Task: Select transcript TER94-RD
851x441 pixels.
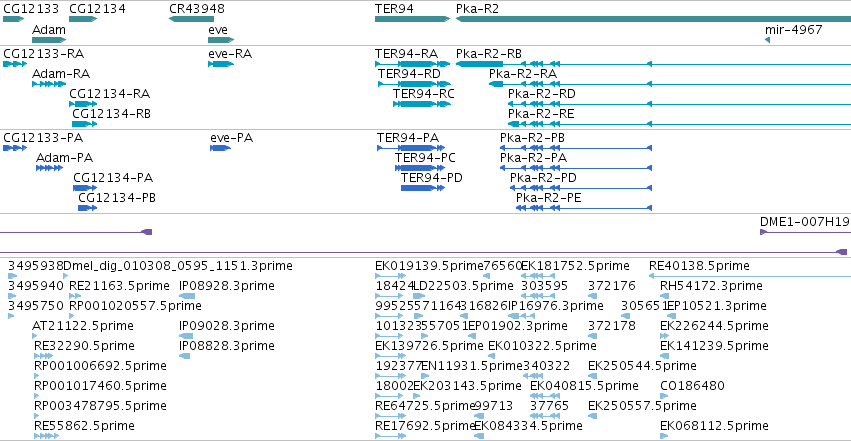Action: [409, 74]
